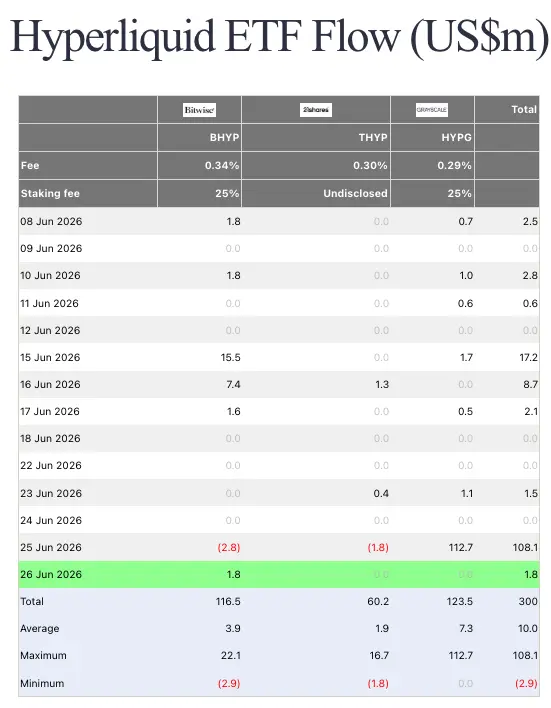Click the Maximum summary row label
Screen dimensions: 551x708
[43, 655]
